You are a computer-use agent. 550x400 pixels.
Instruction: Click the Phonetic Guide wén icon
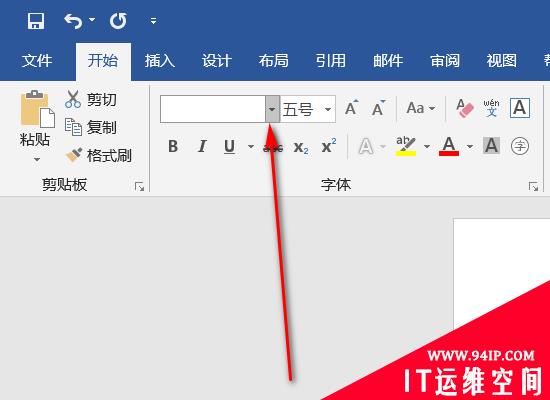[491, 108]
